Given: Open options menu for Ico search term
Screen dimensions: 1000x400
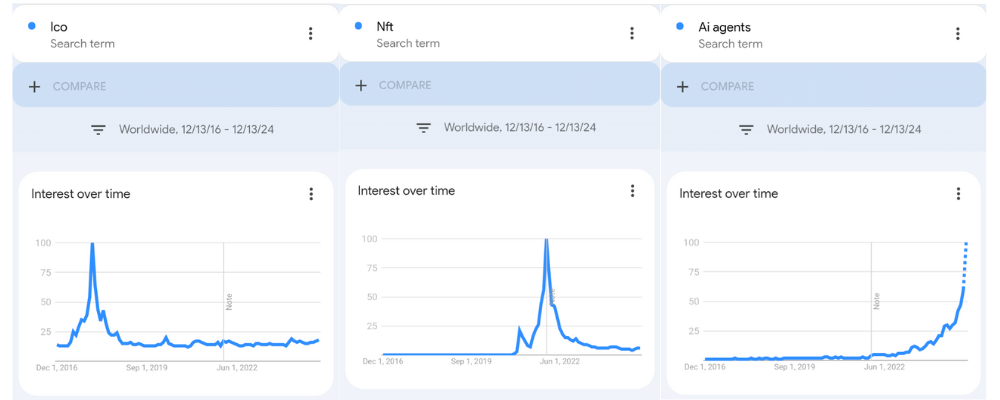Looking at the screenshot, I should tap(311, 34).
